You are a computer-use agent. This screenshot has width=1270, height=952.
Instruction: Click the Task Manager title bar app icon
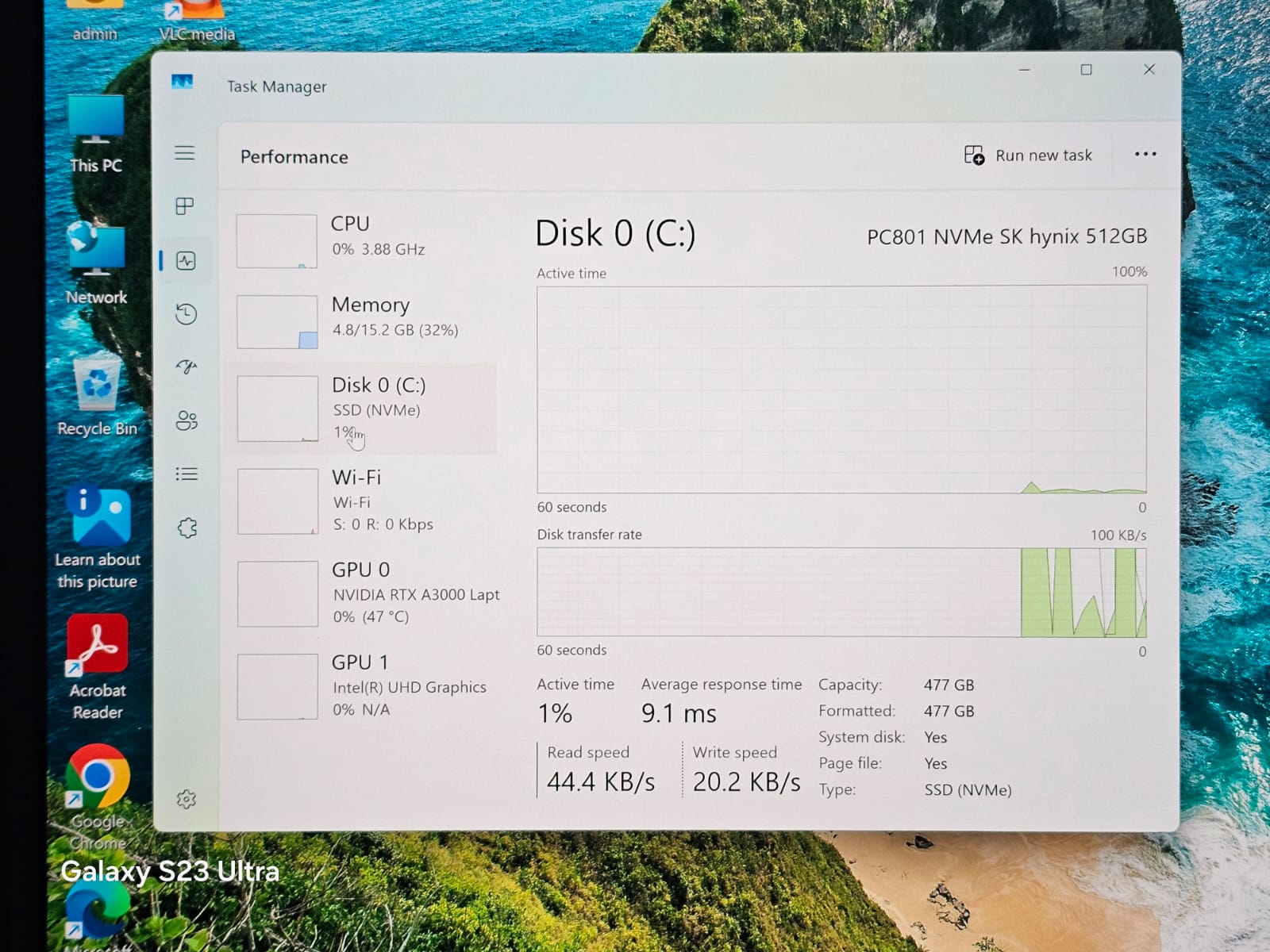coord(183,82)
